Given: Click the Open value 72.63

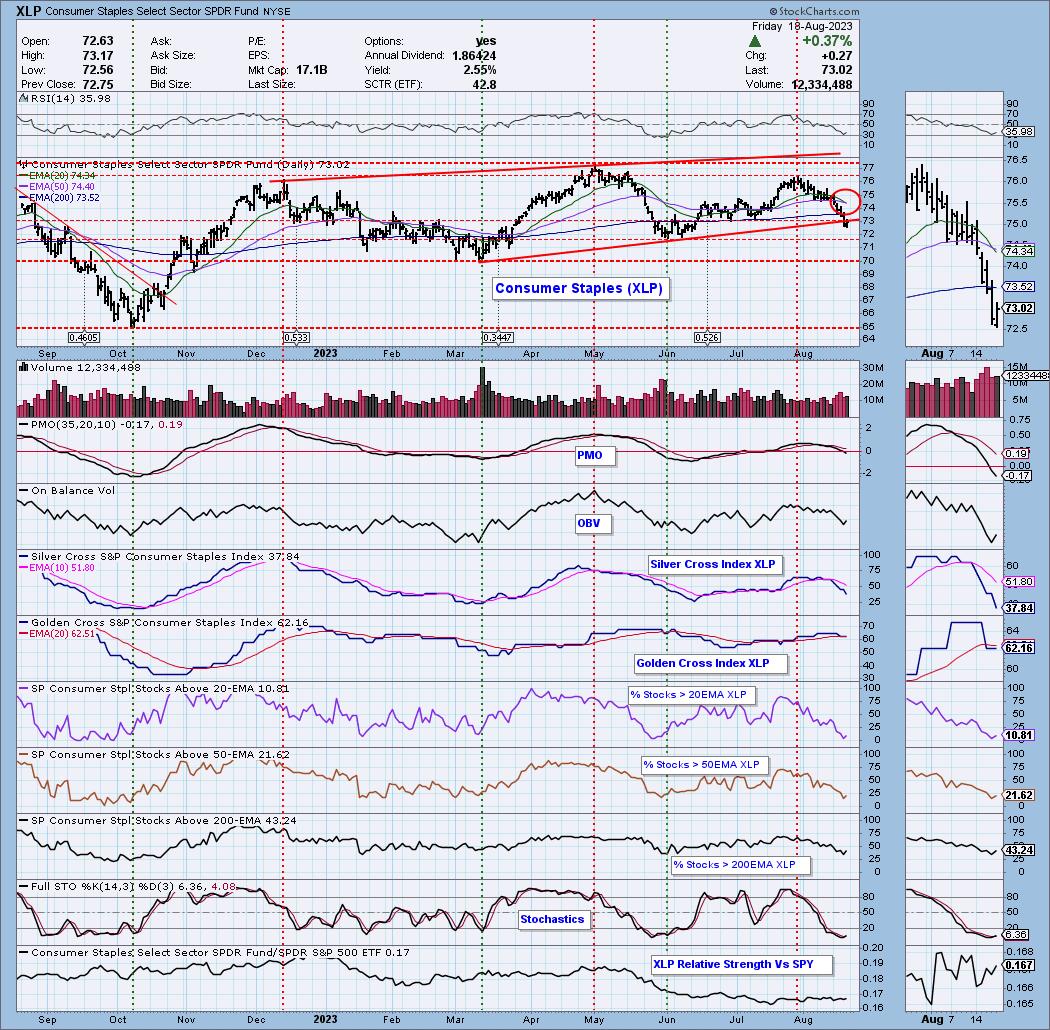Looking at the screenshot, I should pyautogui.click(x=98, y=42).
